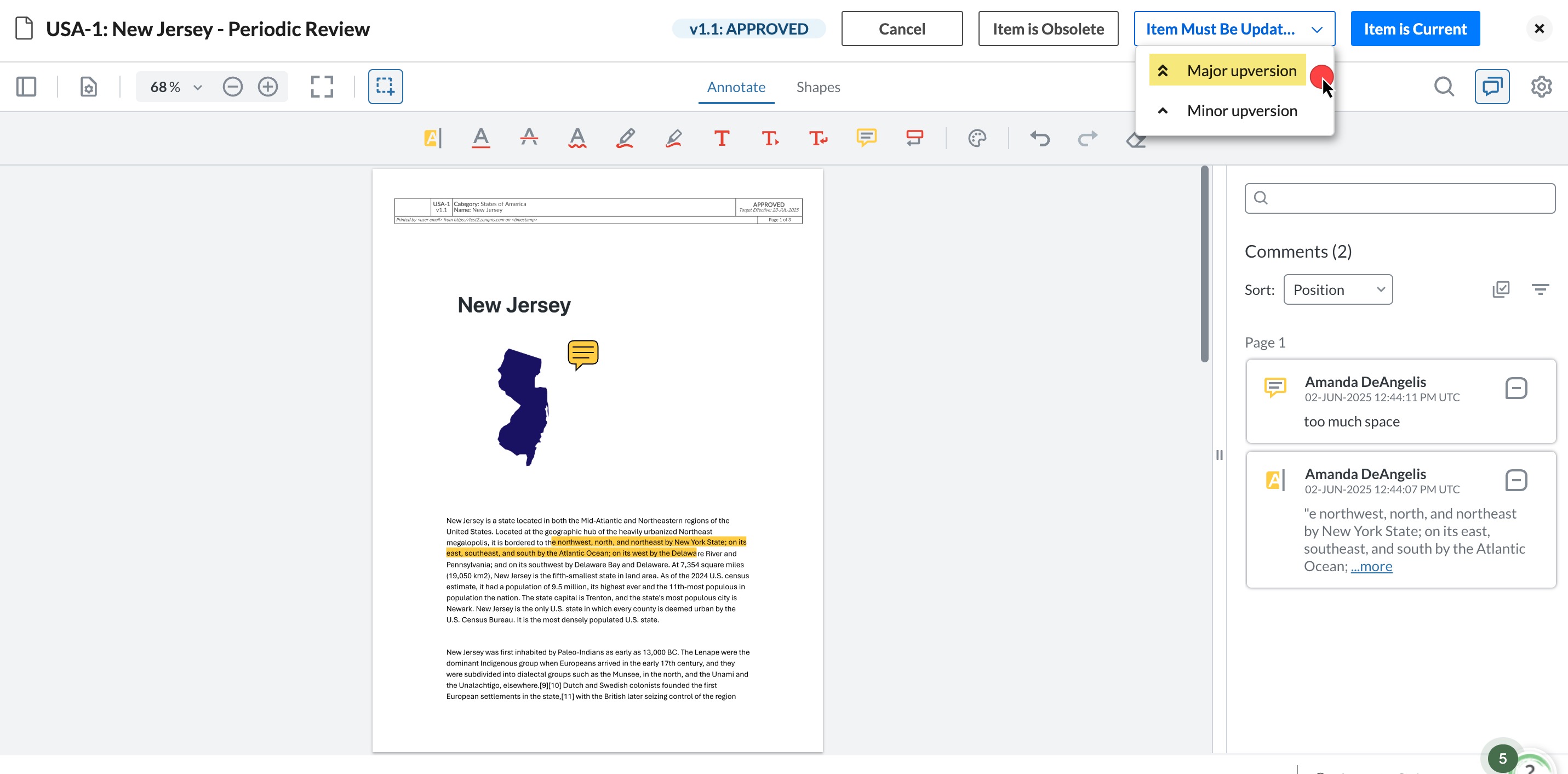This screenshot has width=1568, height=774.
Task: Open comments filter options
Action: coord(1540,289)
